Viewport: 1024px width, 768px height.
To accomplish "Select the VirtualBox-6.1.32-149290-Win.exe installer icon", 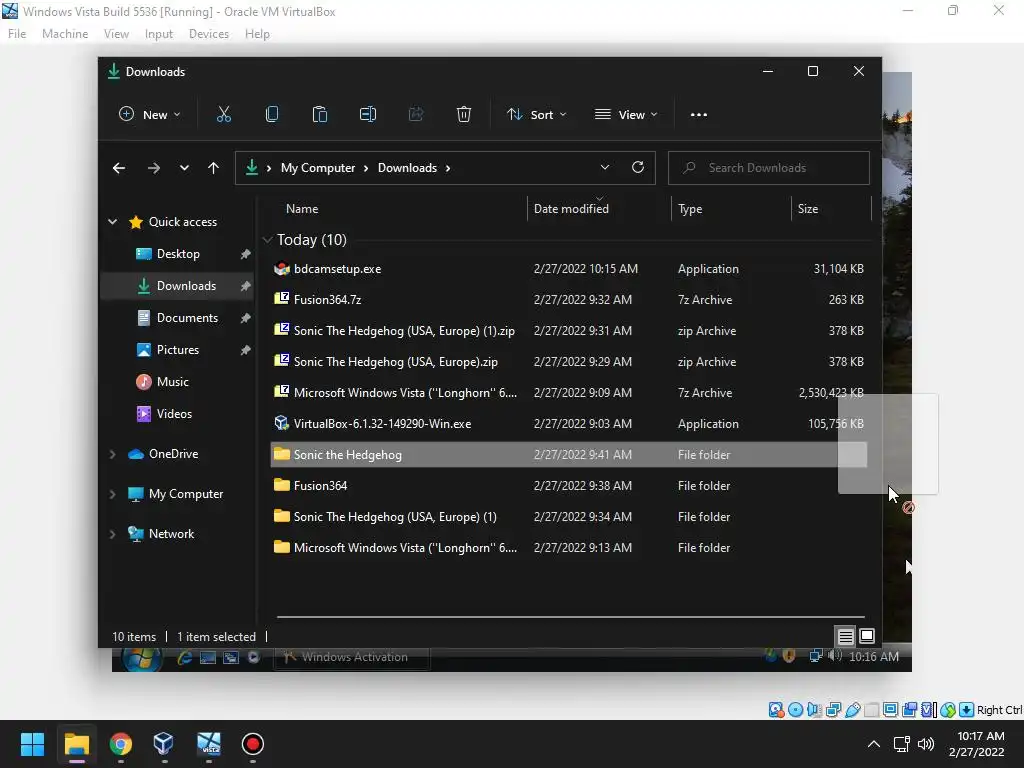I will (x=281, y=423).
